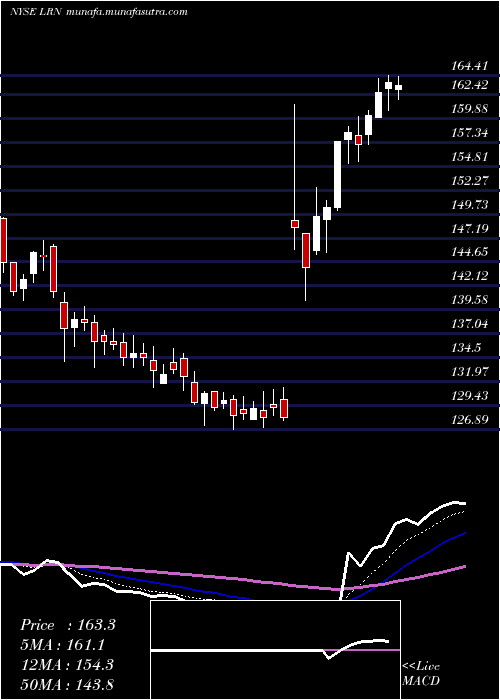
Task: Select the 152.27 price axis label
Action: 470,181
